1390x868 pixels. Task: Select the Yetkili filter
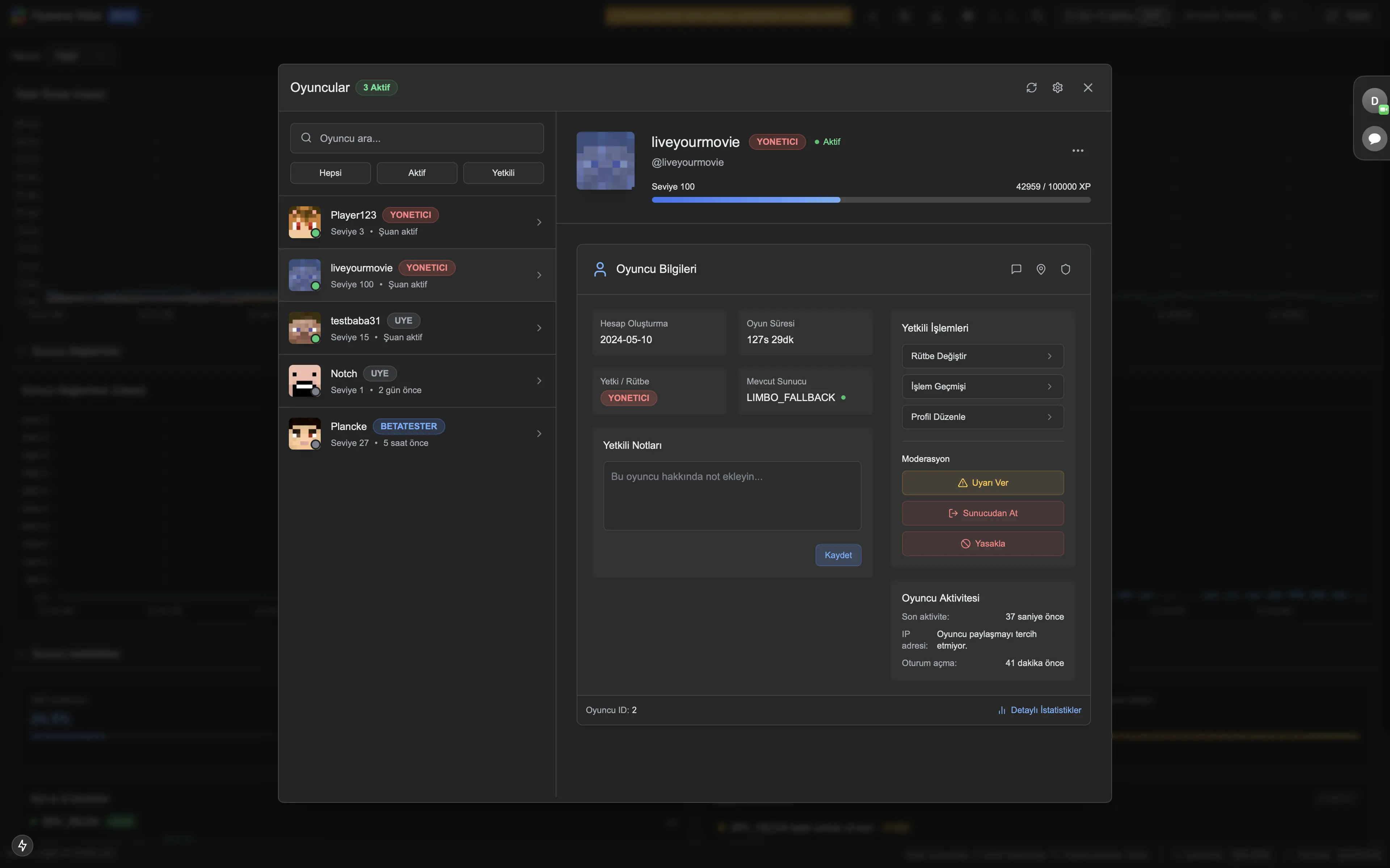point(503,173)
